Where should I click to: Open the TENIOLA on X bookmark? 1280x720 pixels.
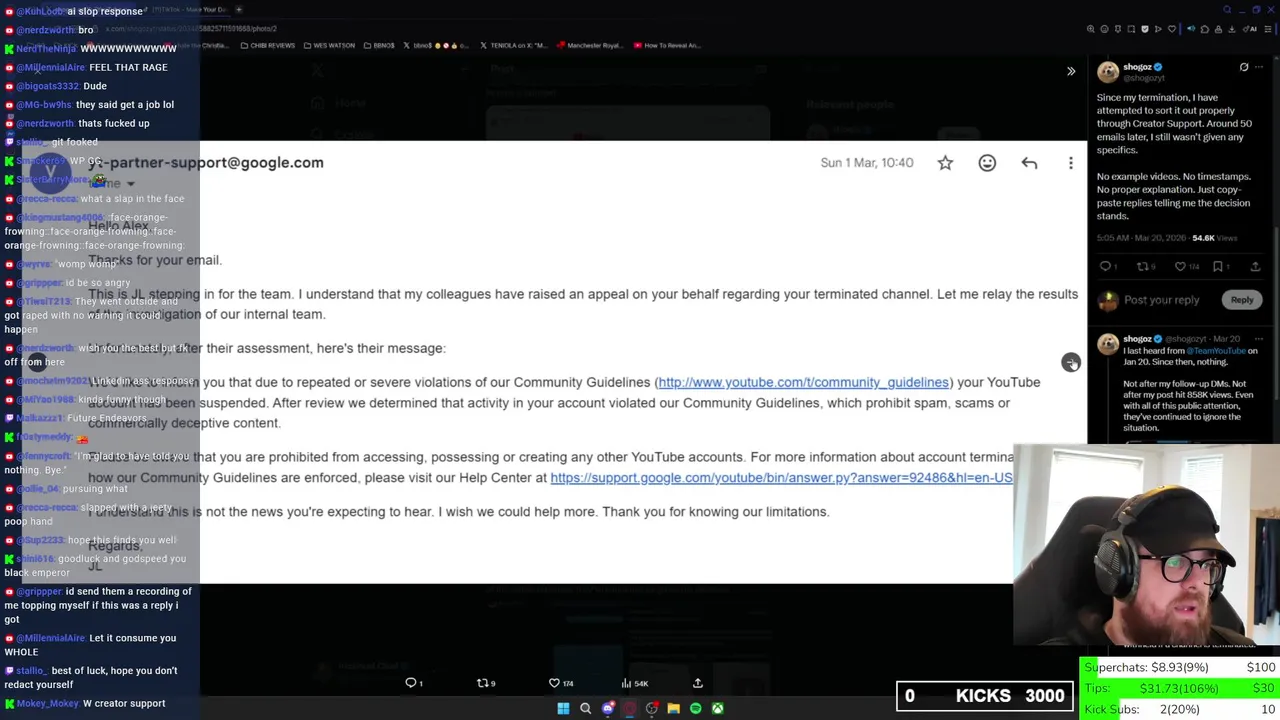pyautogui.click(x=514, y=45)
